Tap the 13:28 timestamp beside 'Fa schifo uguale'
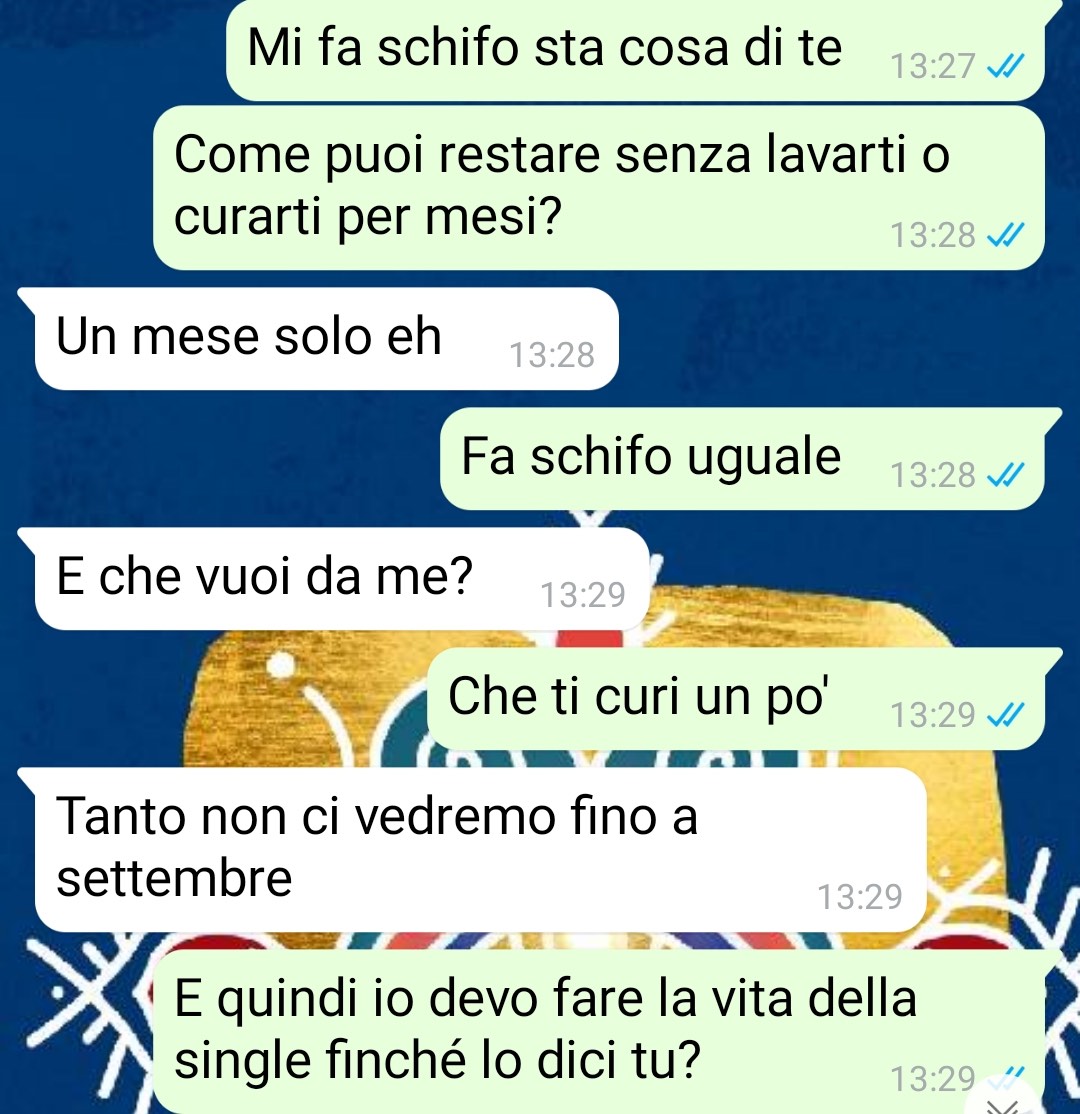This screenshot has height=1114, width=1080. point(932,475)
